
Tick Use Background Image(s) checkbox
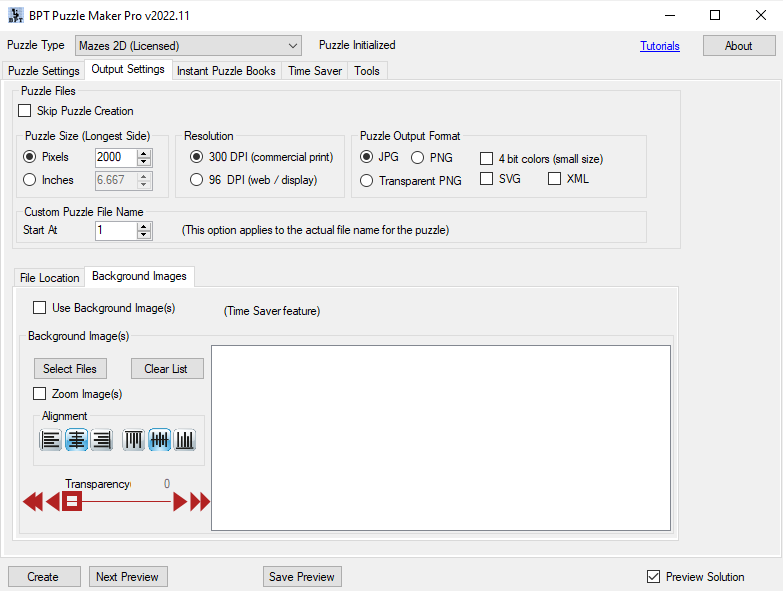39,307
